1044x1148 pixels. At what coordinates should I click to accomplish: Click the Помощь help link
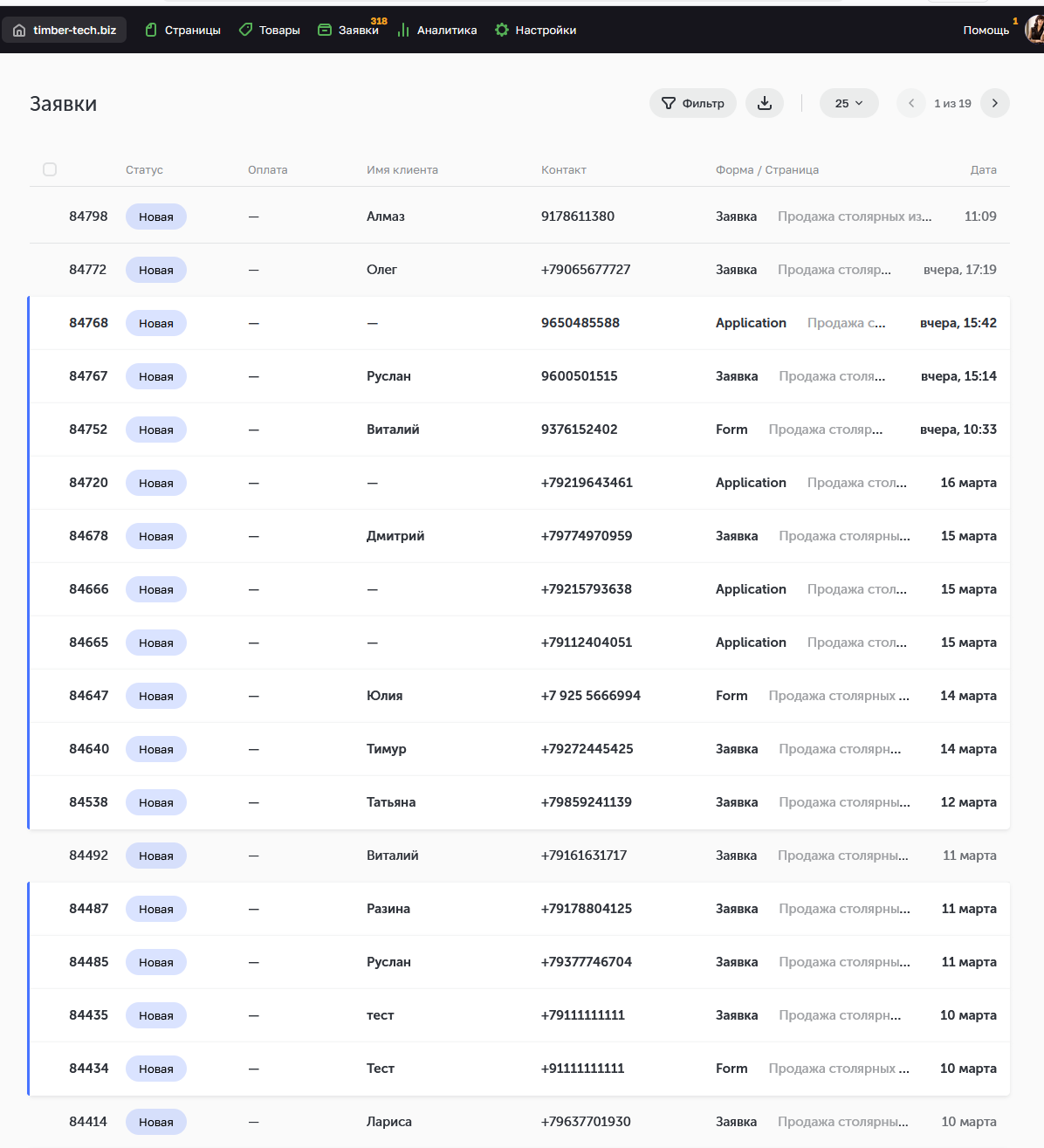click(986, 31)
